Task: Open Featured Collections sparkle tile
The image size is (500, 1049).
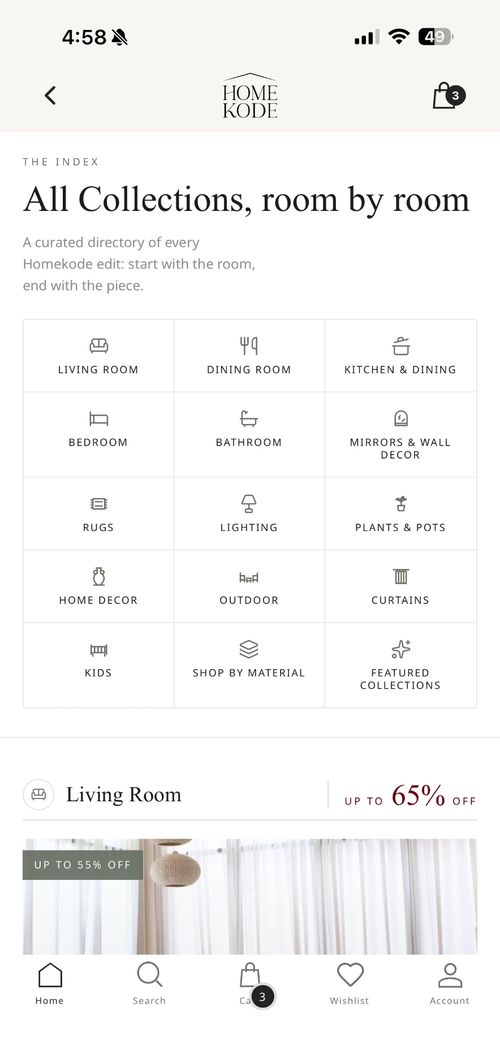Action: point(400,665)
